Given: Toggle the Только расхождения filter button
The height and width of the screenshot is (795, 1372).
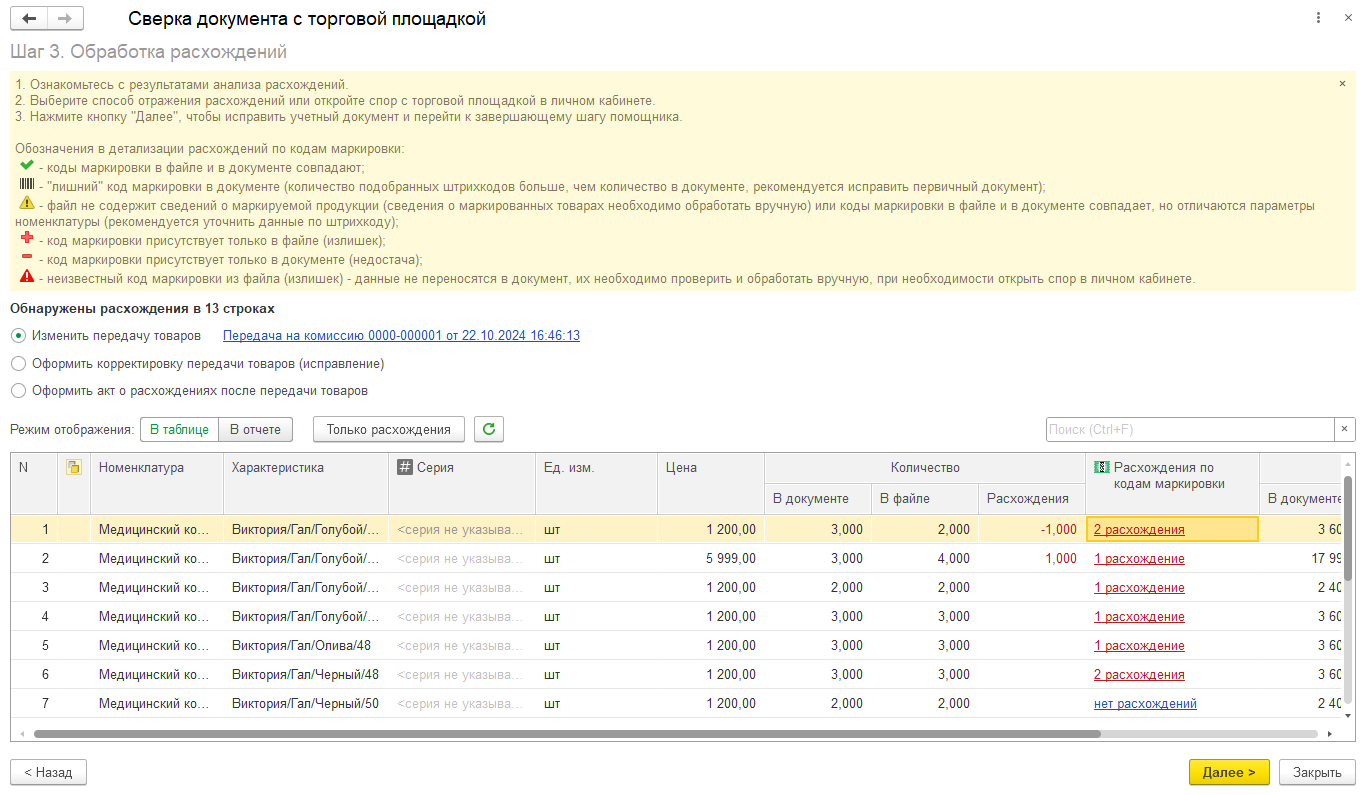Looking at the screenshot, I should 389,429.
